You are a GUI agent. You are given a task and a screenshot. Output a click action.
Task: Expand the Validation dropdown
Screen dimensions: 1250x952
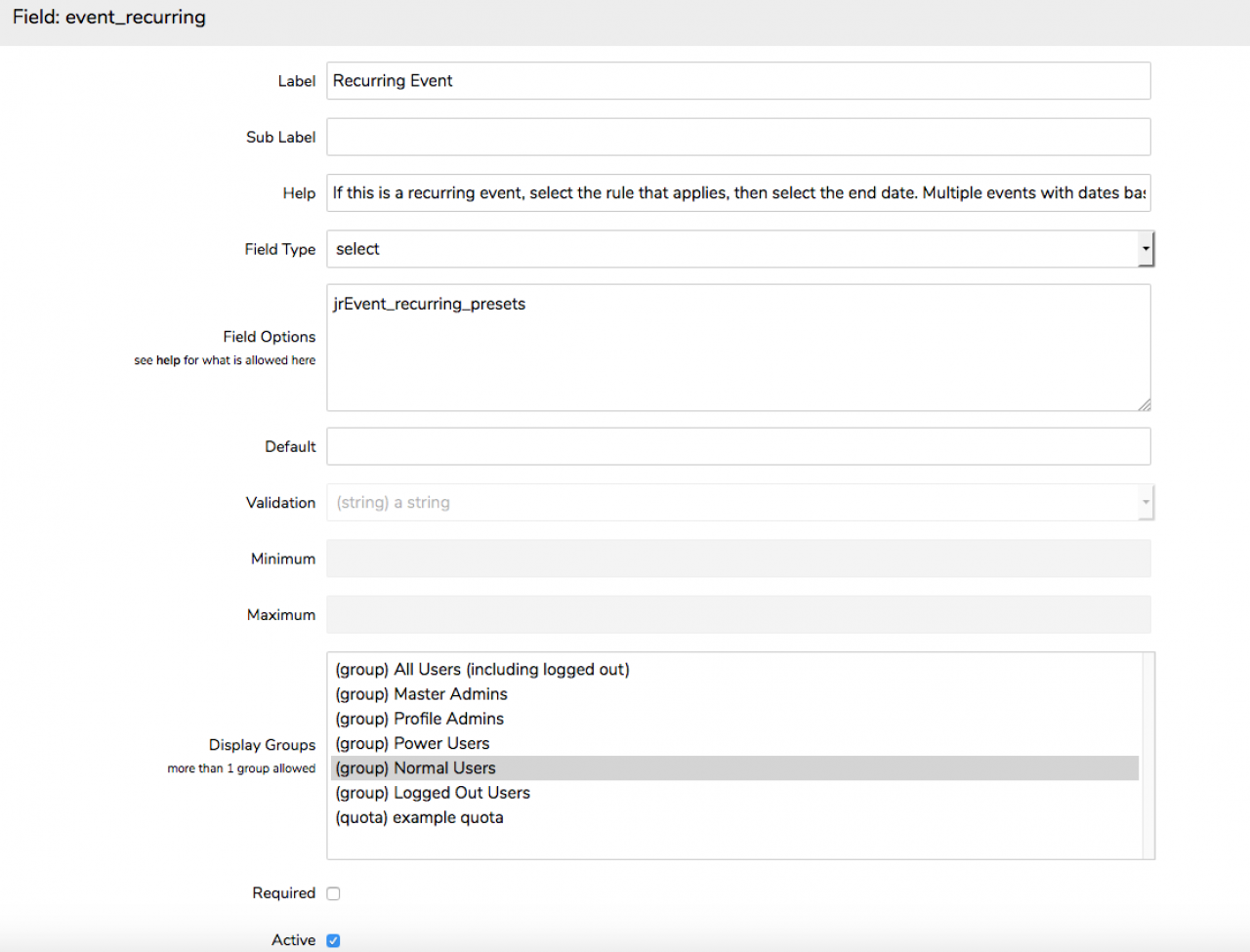pos(739,503)
